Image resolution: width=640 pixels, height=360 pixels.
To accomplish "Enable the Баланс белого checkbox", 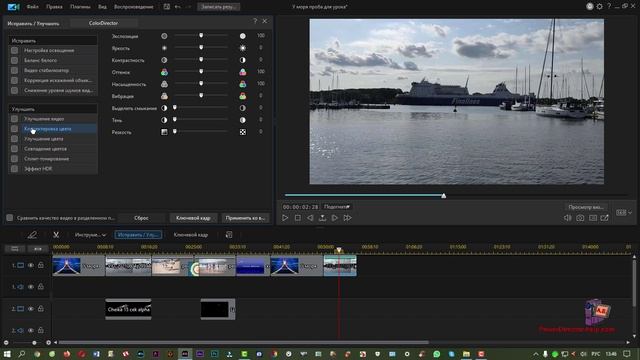I will pyautogui.click(x=15, y=60).
